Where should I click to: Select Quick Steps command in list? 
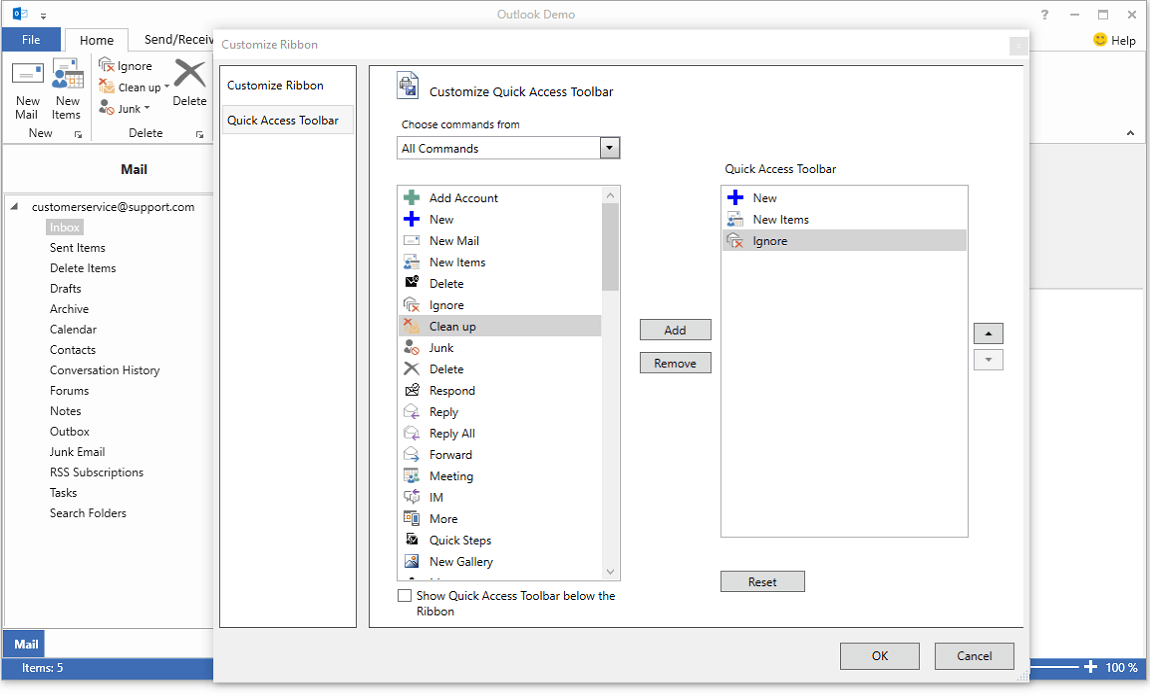coord(460,541)
